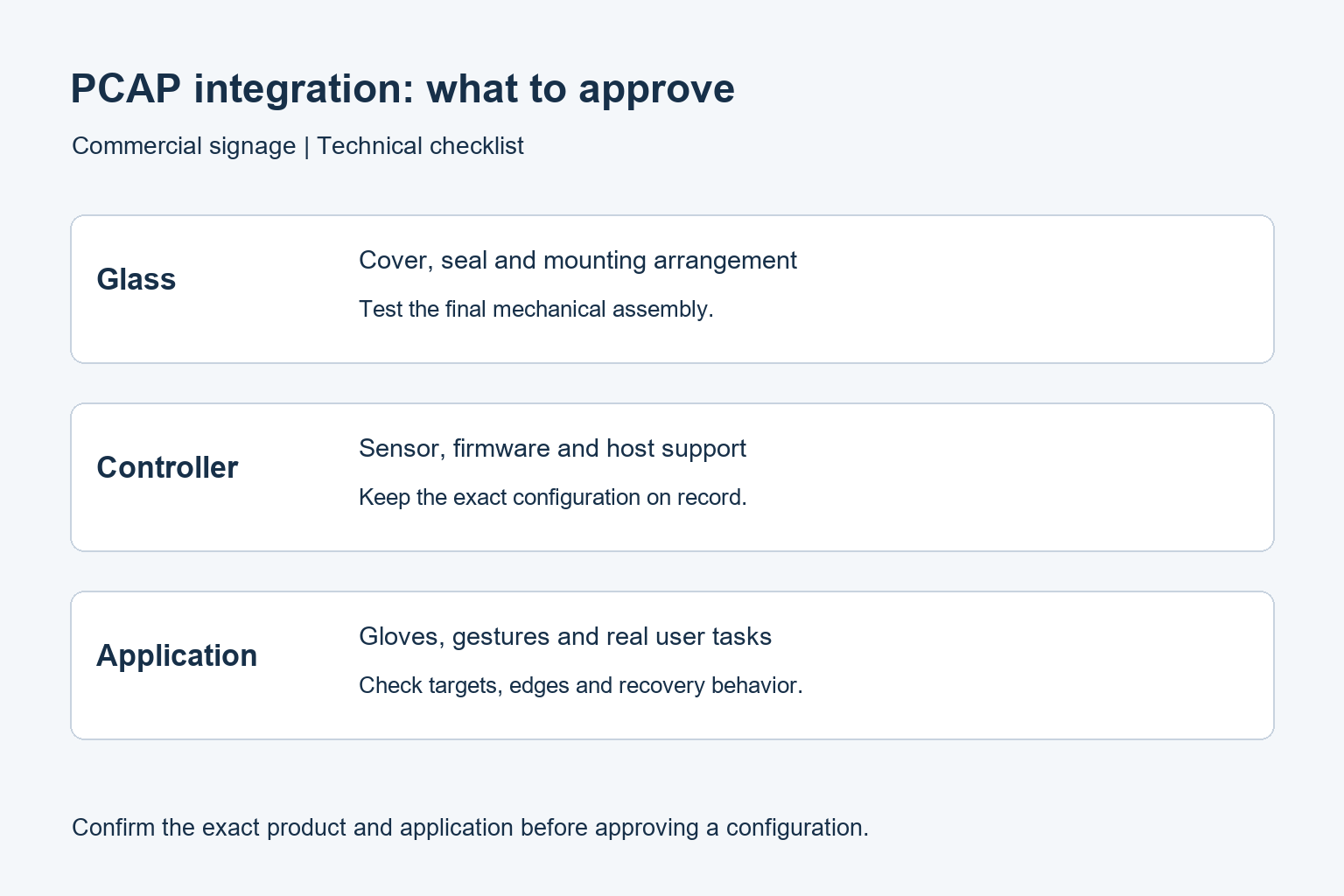Click the Controller card heading
This screenshot has width=1344, height=896.
pos(167,467)
